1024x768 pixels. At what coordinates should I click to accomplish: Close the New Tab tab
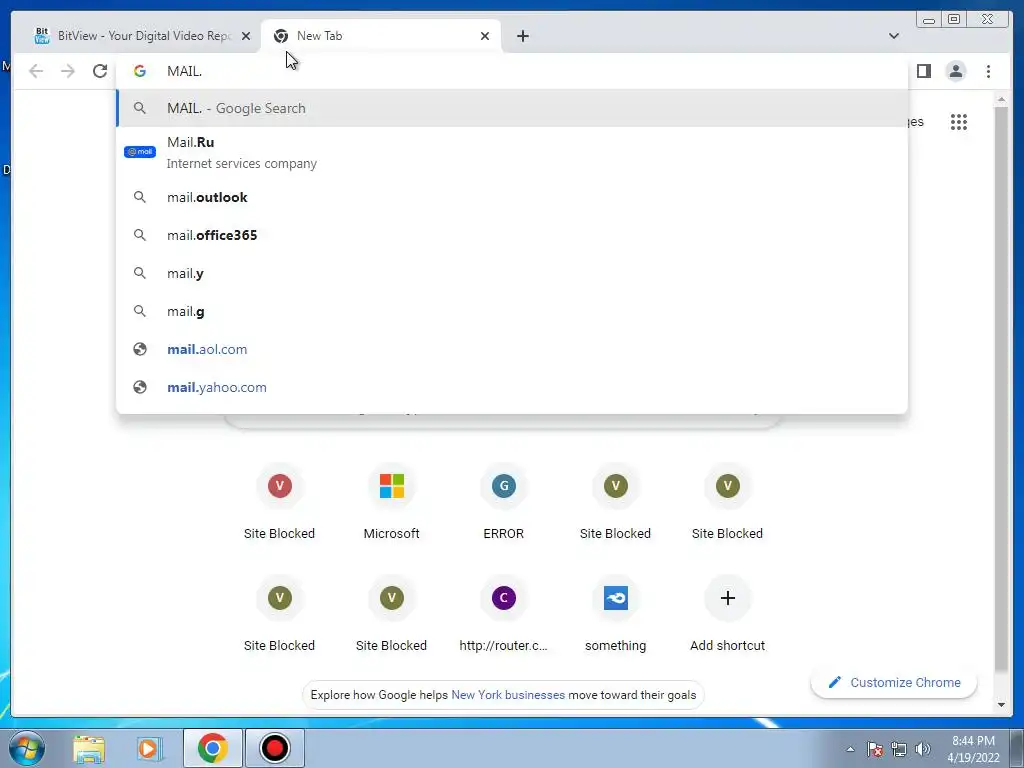[x=485, y=36]
